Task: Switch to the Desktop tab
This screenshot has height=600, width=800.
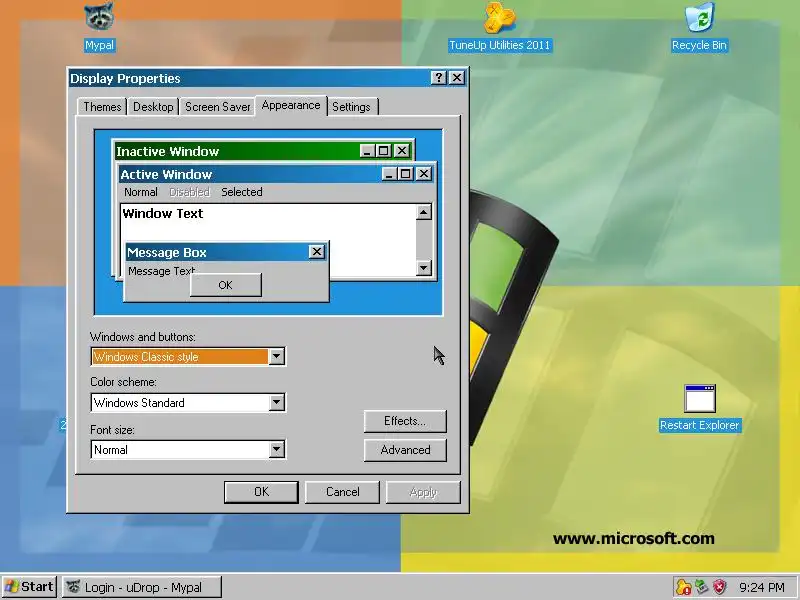Action: pyautogui.click(x=153, y=107)
